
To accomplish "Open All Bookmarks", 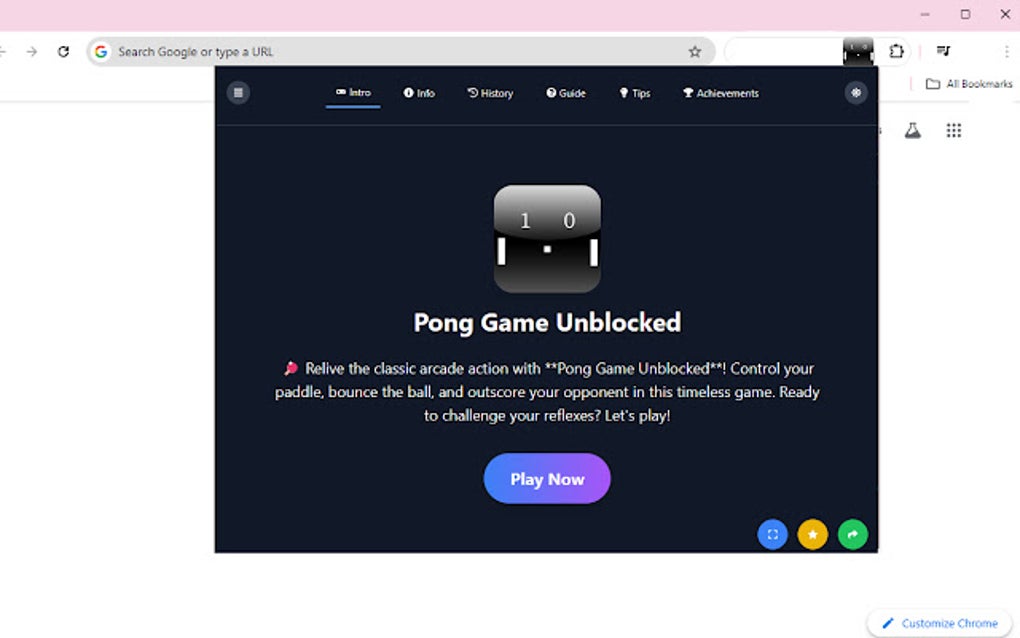I will pyautogui.click(x=963, y=84).
